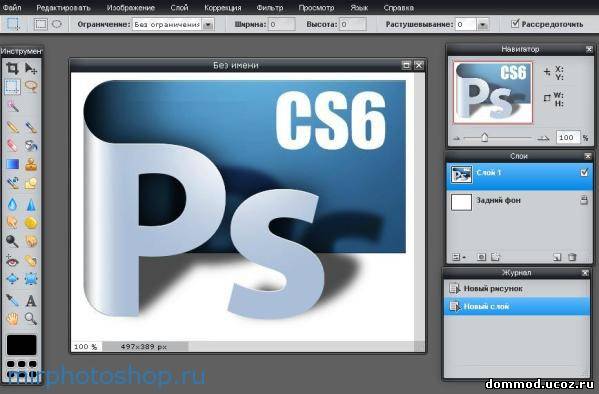
Task: Select the Crop tool
Action: pyautogui.click(x=12, y=68)
